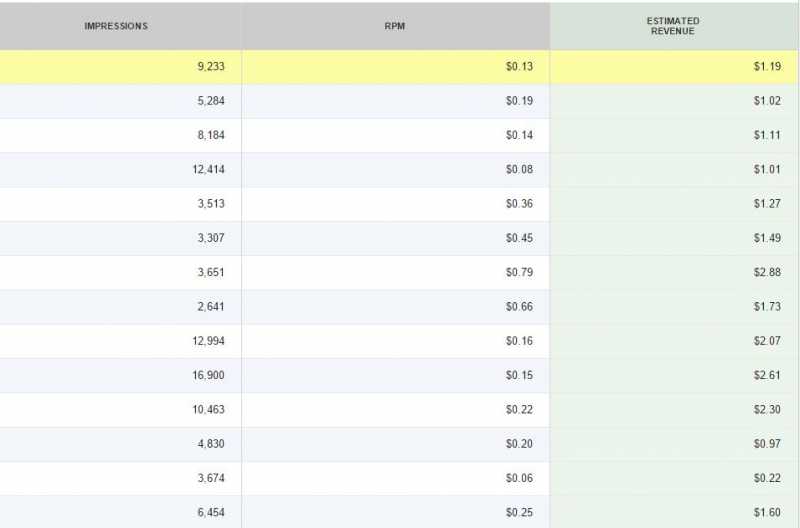This screenshot has height=528, width=800.
Task: Click the $1.19 estimated revenue cell
Action: 767,67
